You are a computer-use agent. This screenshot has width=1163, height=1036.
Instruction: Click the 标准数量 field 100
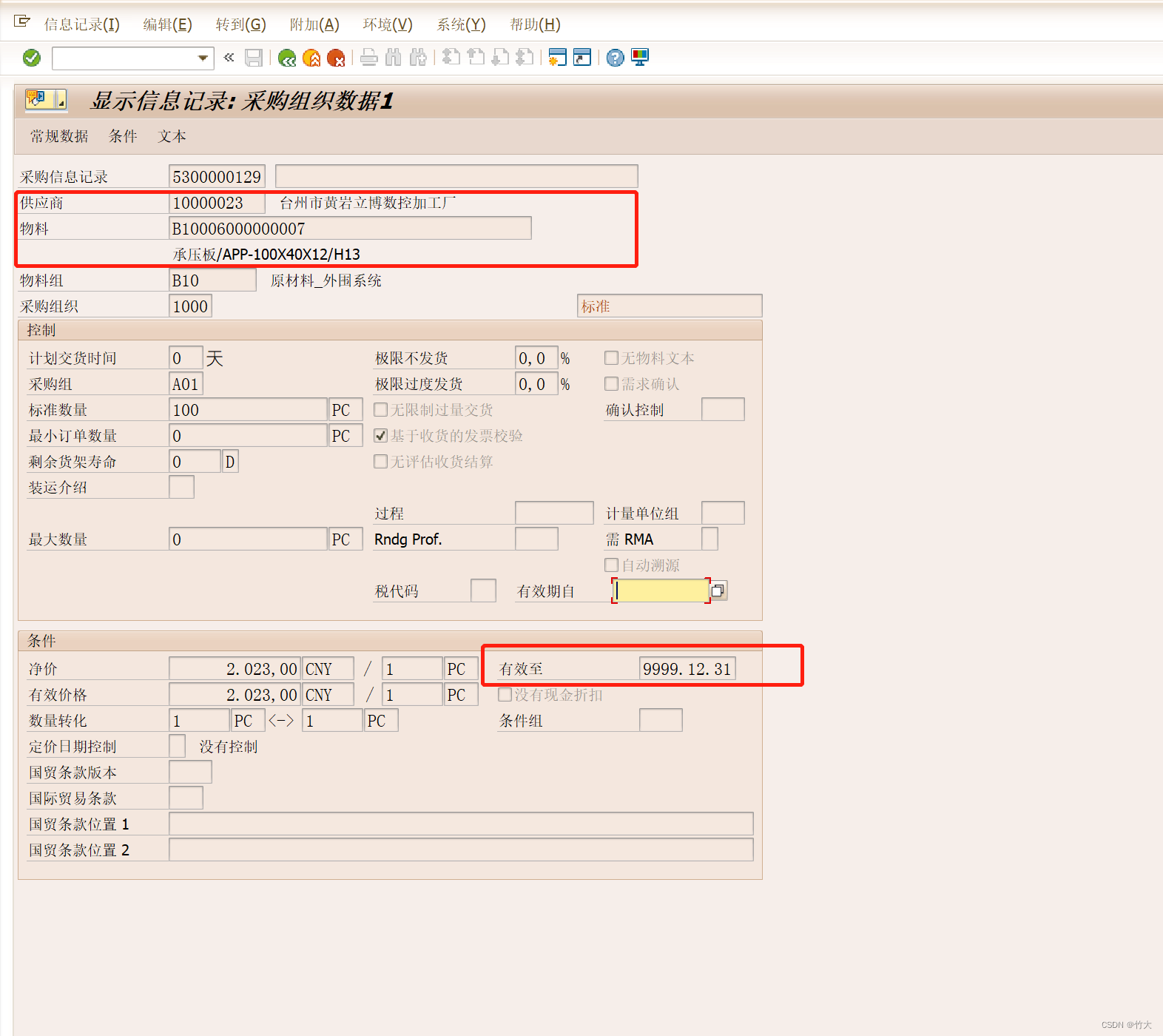pyautogui.click(x=248, y=410)
